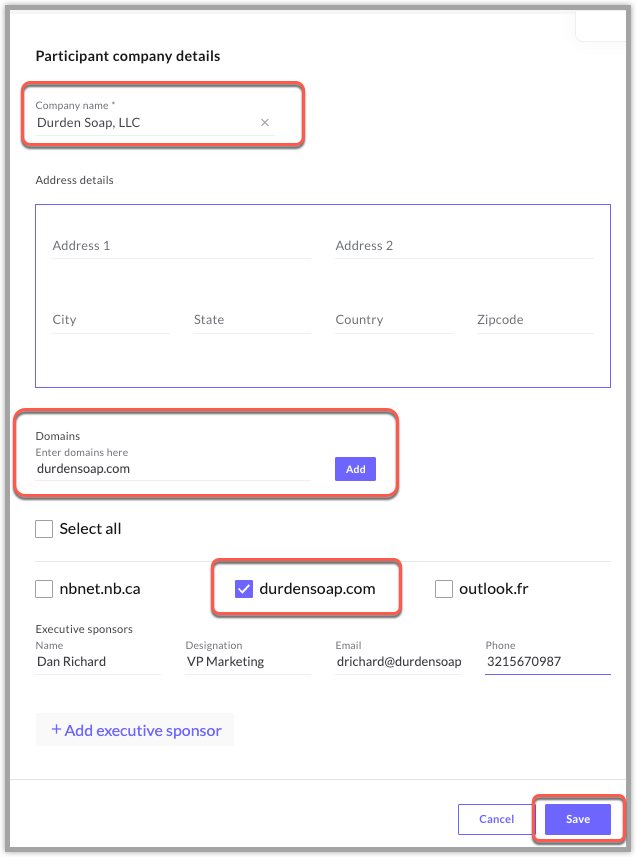Edit the sponsor Email field
This screenshot has height=857, width=636.
coord(398,662)
